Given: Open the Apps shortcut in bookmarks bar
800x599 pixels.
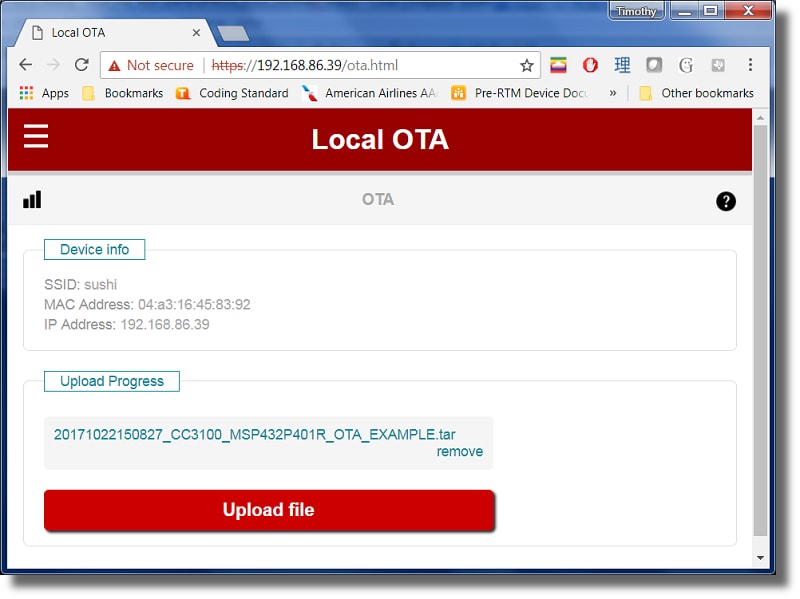Looking at the screenshot, I should coord(44,93).
